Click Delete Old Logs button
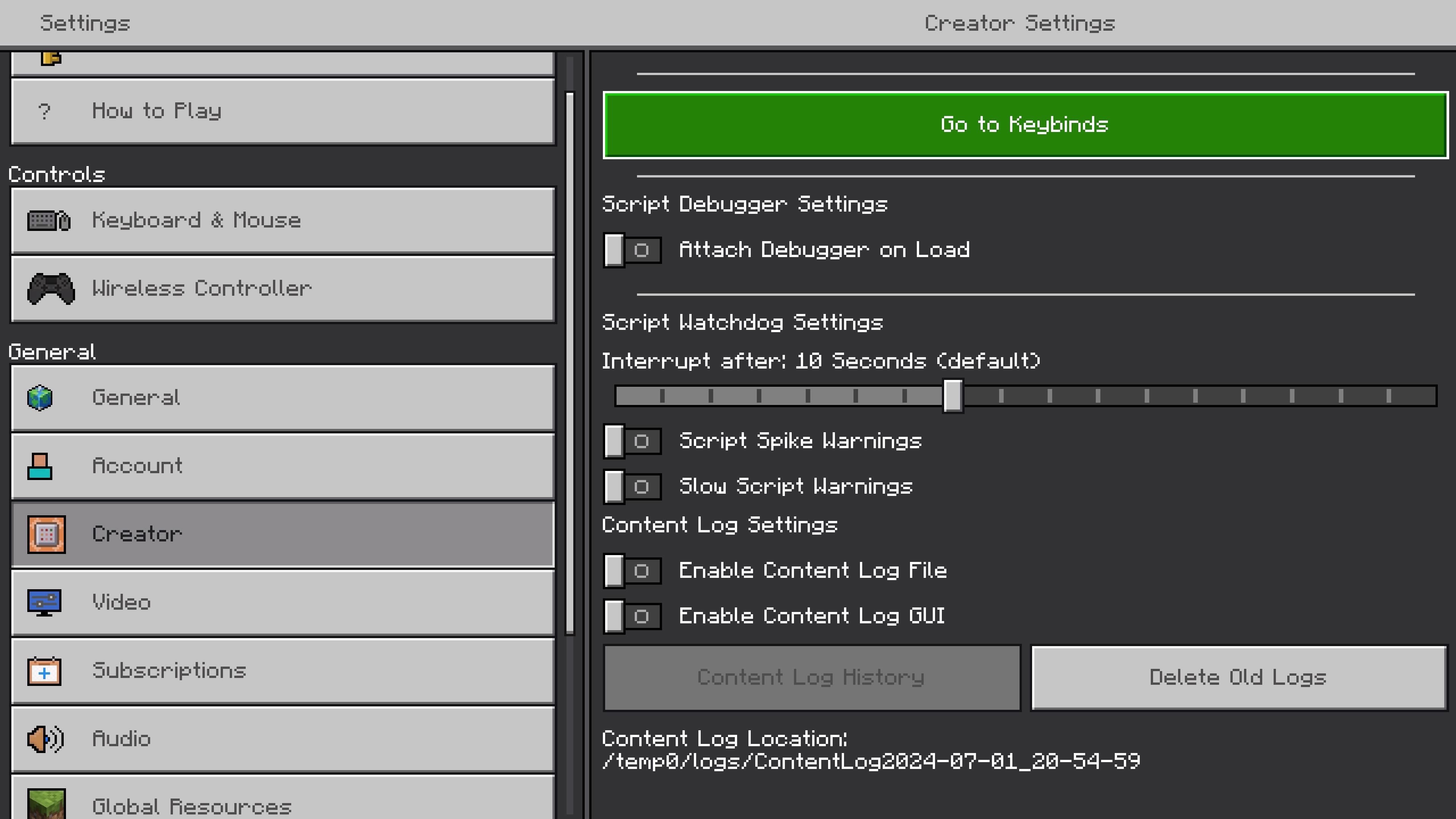The width and height of the screenshot is (1456, 819). coord(1238,678)
